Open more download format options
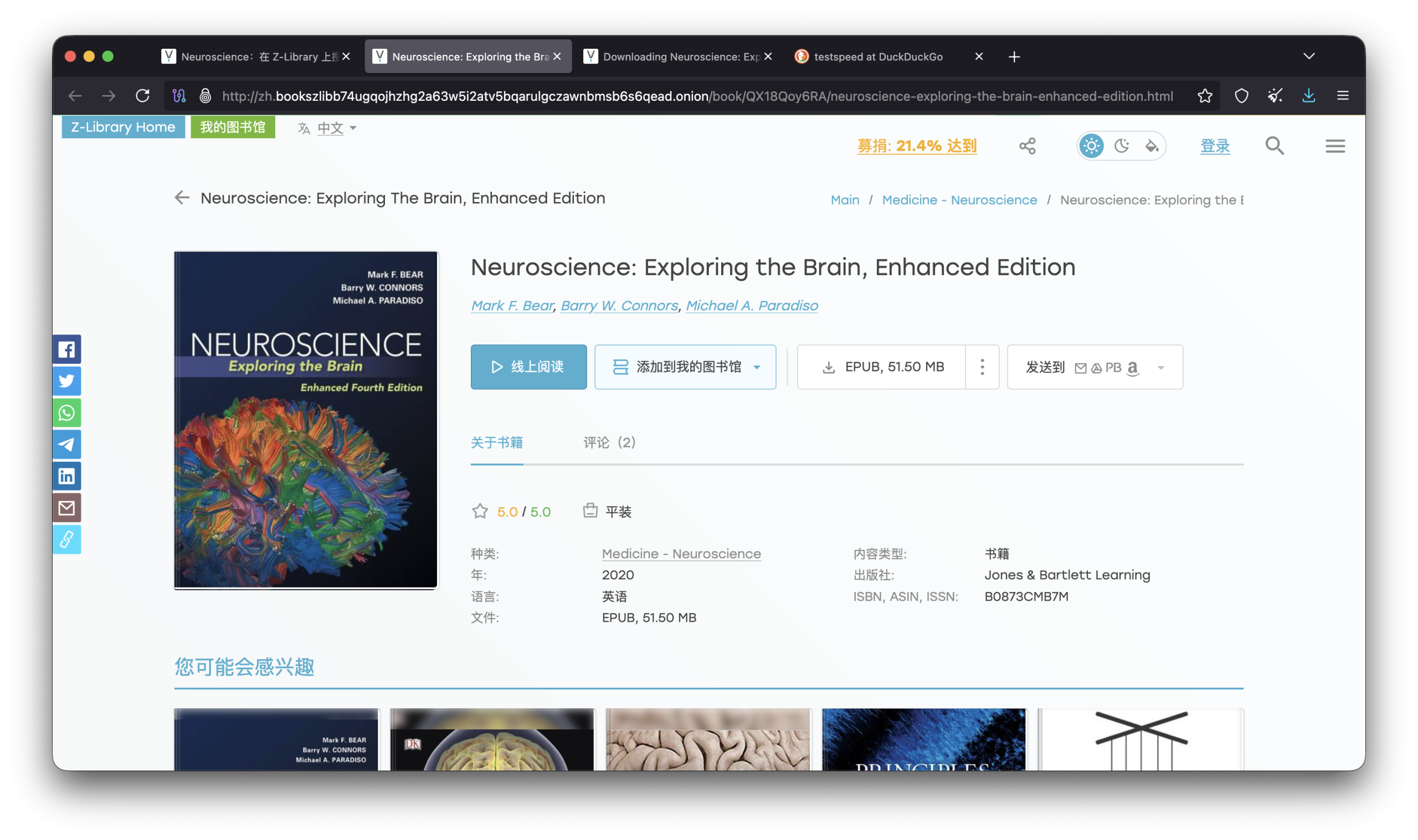This screenshot has height=840, width=1418. pos(982,367)
